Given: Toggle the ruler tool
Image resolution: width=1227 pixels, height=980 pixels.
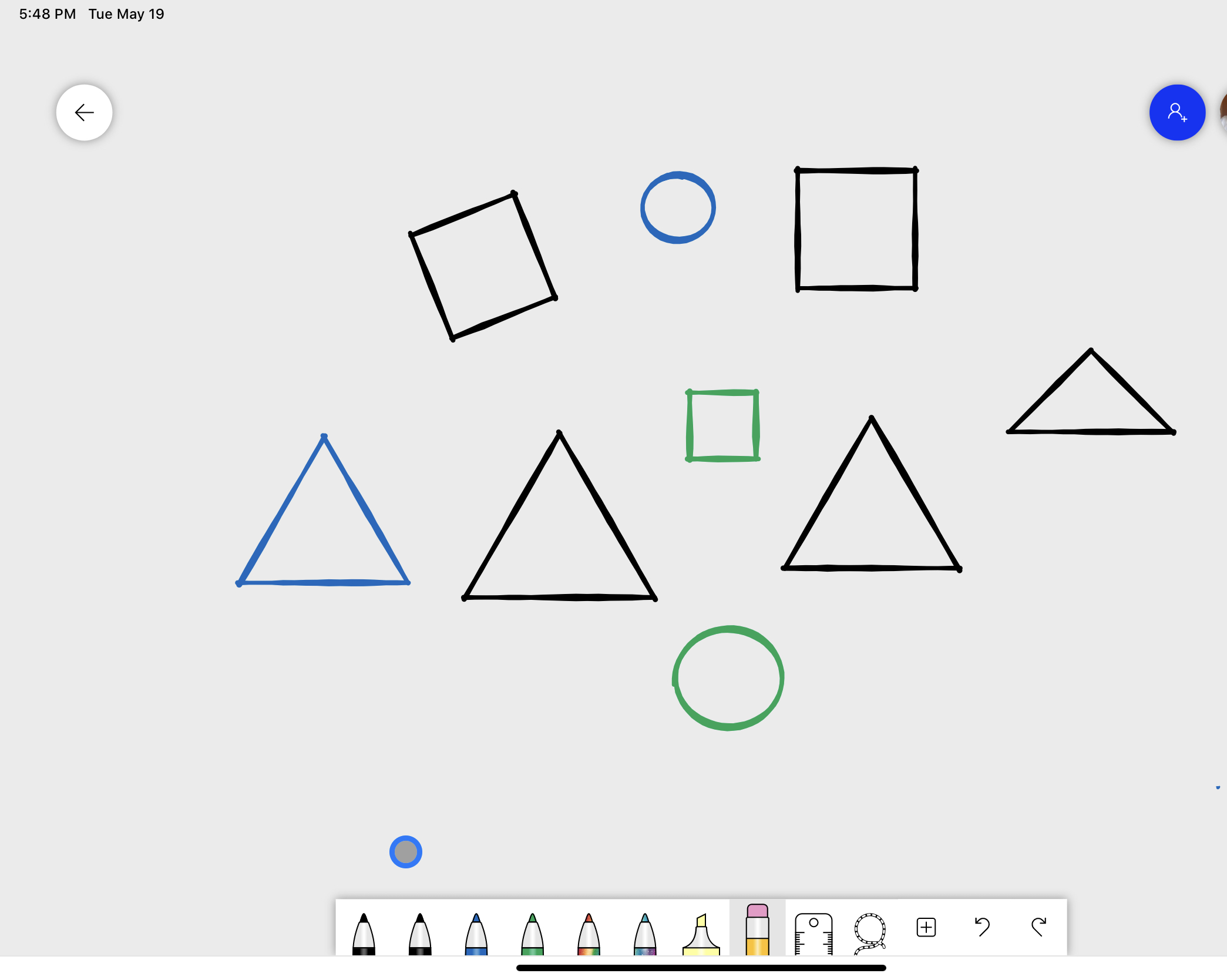Looking at the screenshot, I should (x=813, y=932).
